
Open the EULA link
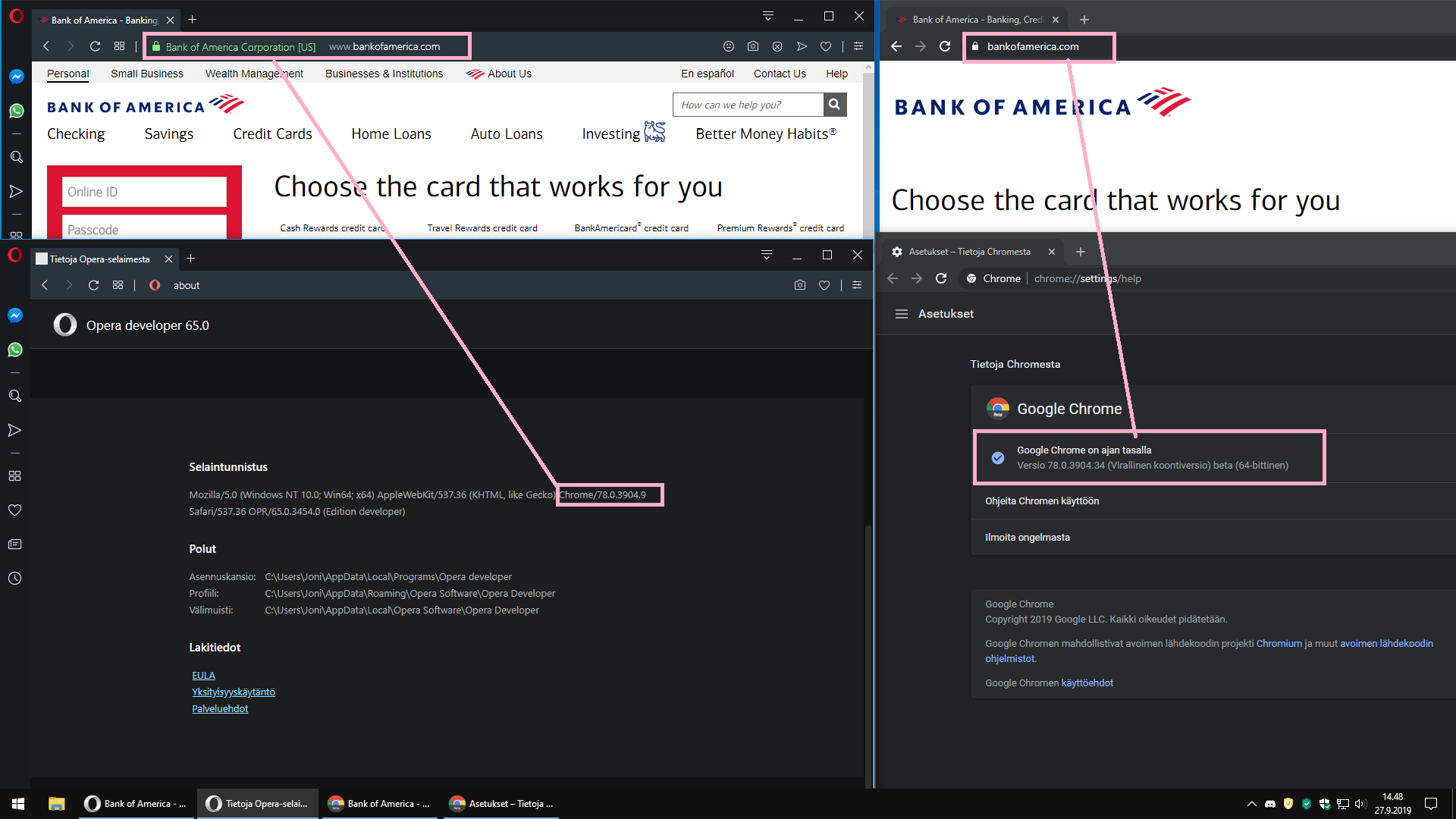203,676
